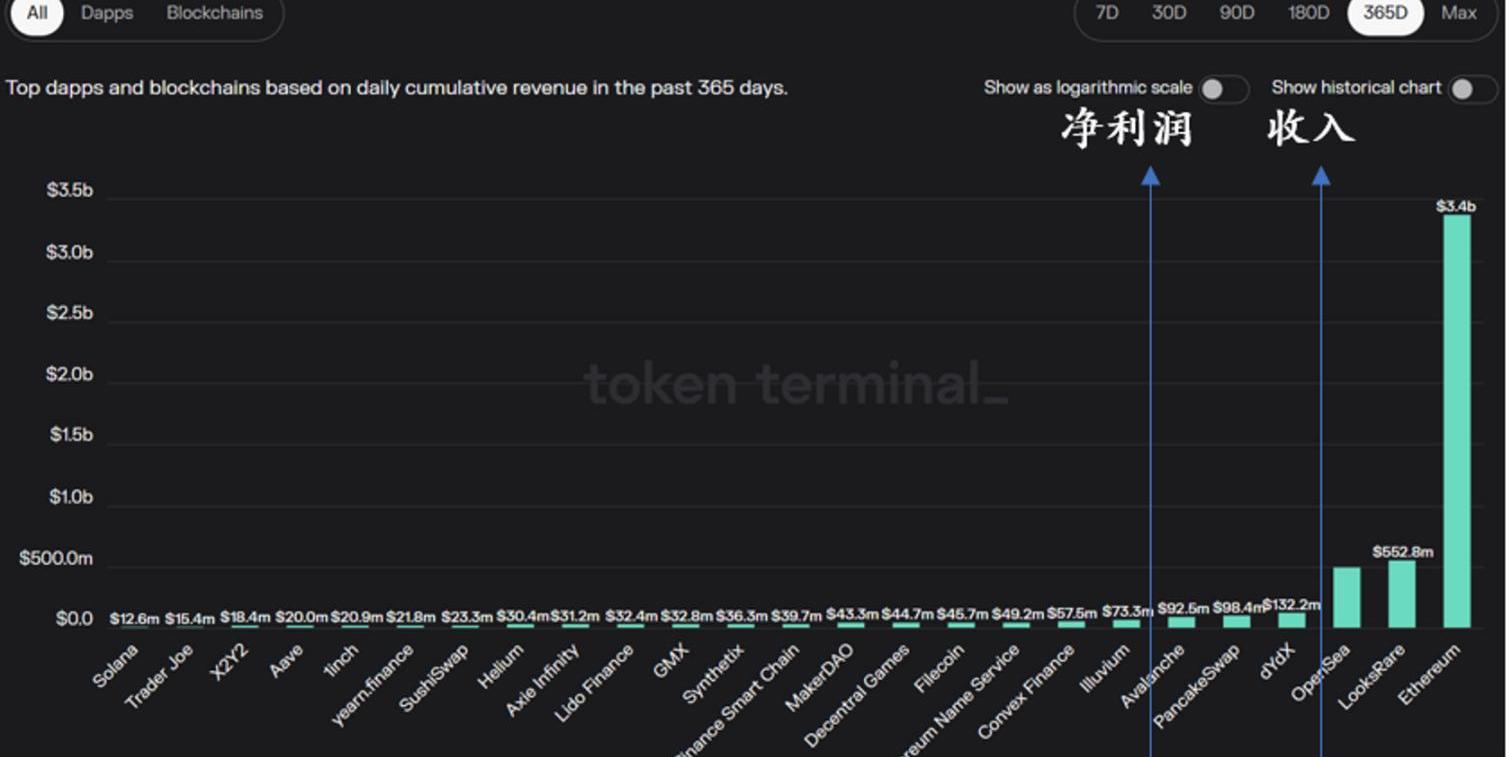The image size is (1512, 757).
Task: Click the $92.5m value label
Action: click(x=1183, y=608)
